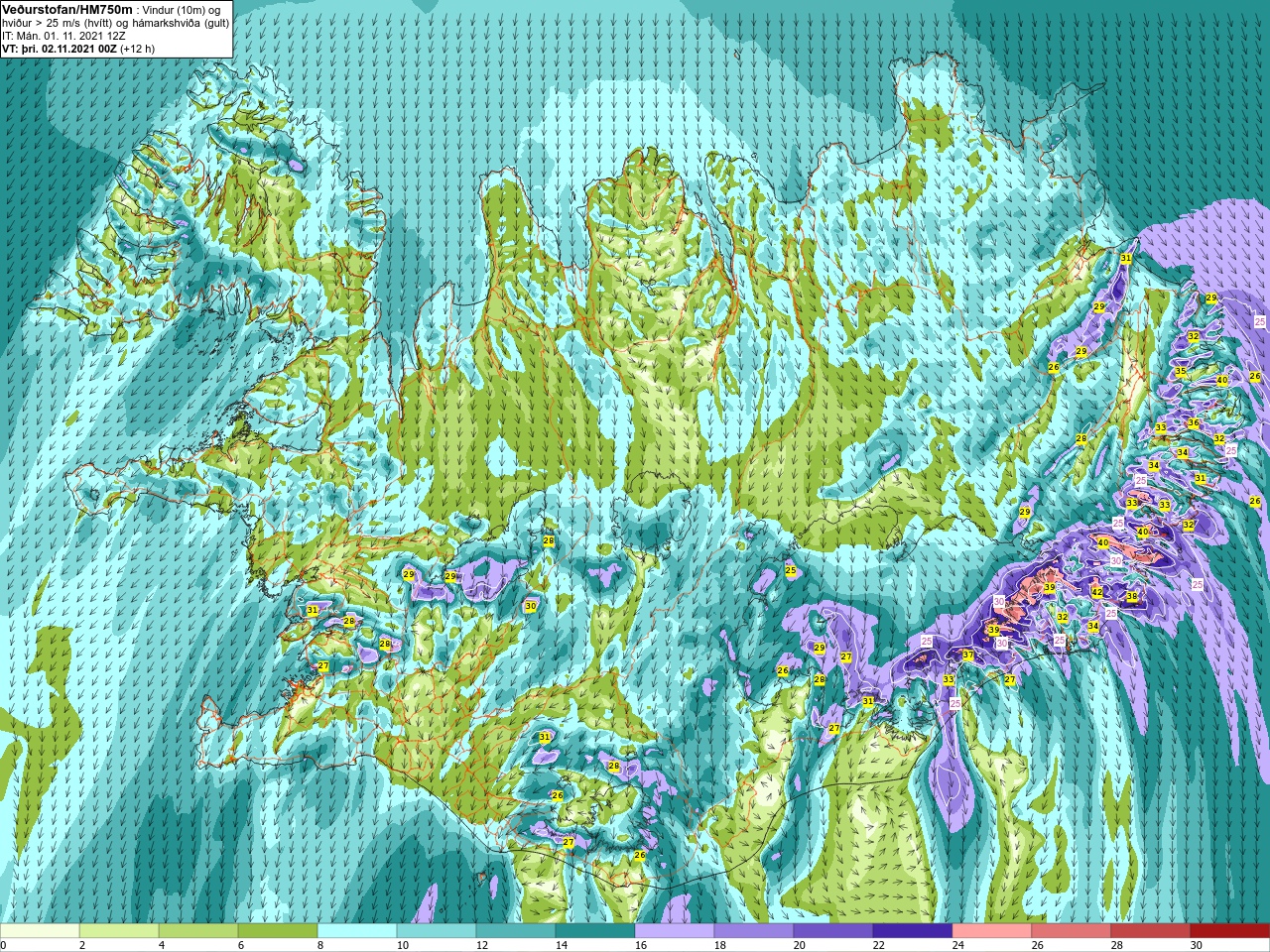This screenshot has width=1270, height=952.
Task: Click the "IT: Mán. 01. 11. 2021 12Z" line
Action: coord(63,36)
